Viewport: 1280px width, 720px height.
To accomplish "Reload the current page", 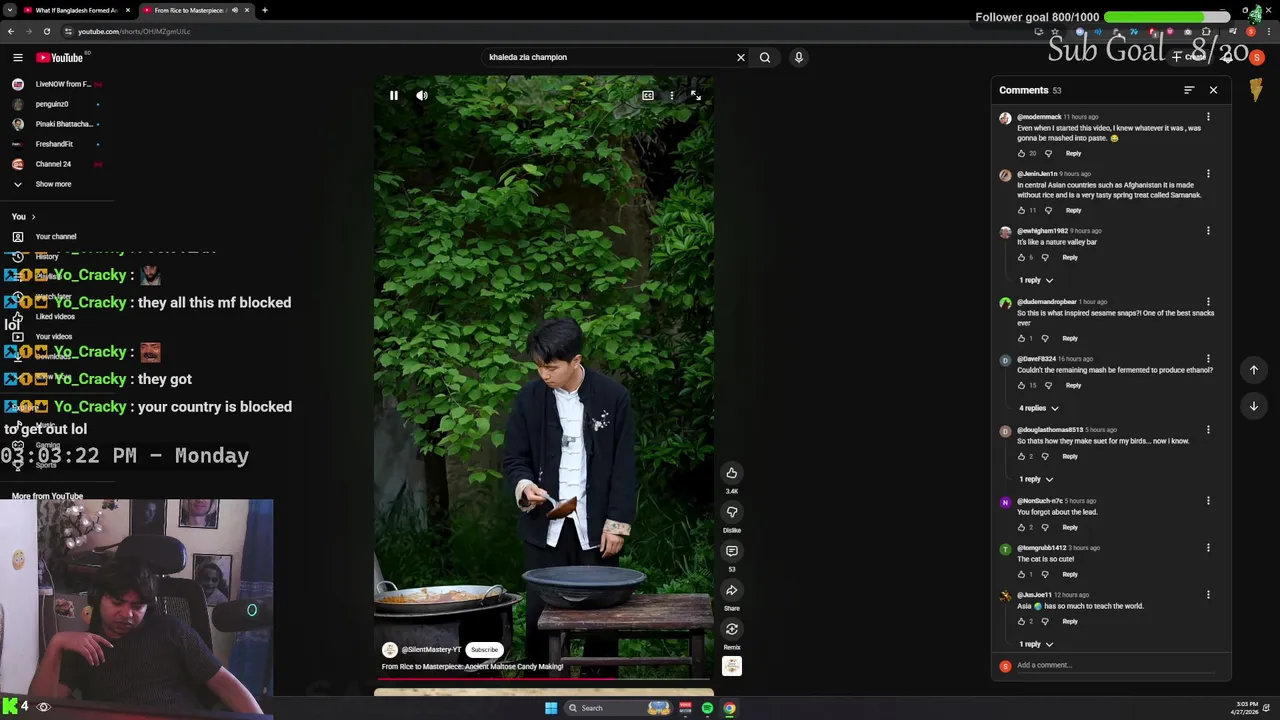I will 46,31.
